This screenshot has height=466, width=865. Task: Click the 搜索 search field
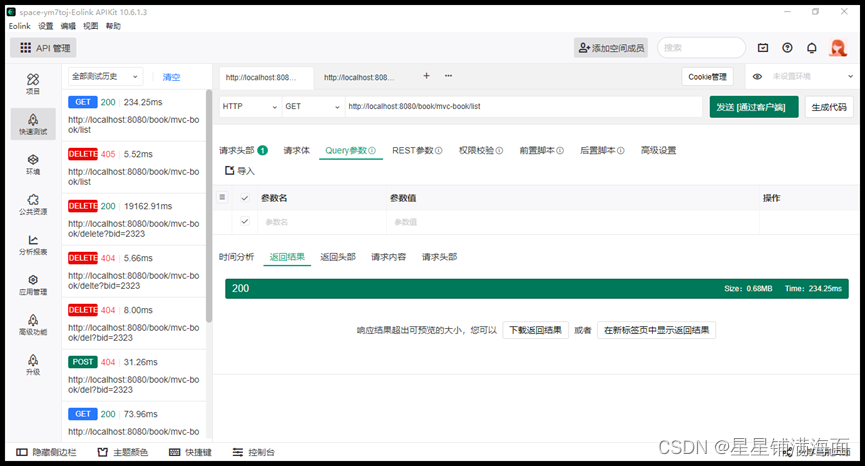[x=701, y=48]
